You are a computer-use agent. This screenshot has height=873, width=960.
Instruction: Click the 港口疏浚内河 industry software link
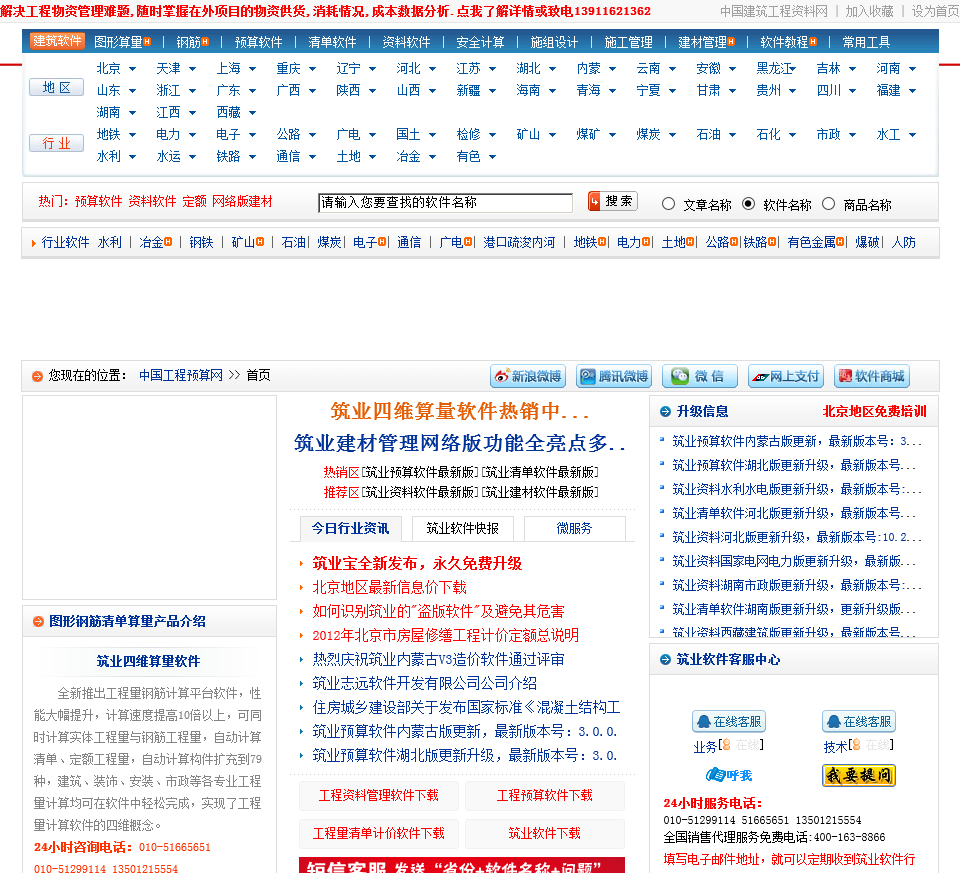click(x=519, y=242)
